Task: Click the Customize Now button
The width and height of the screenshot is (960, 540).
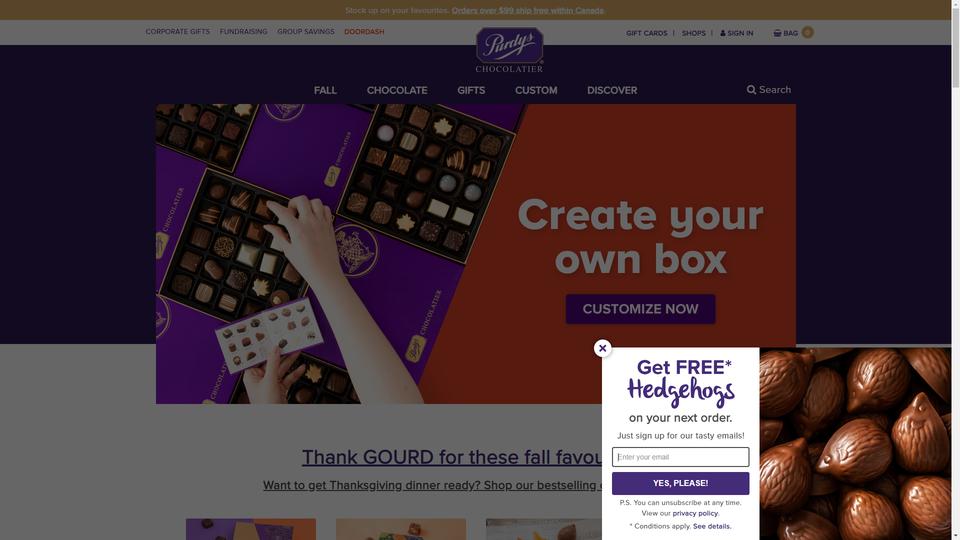Action: tap(640, 309)
